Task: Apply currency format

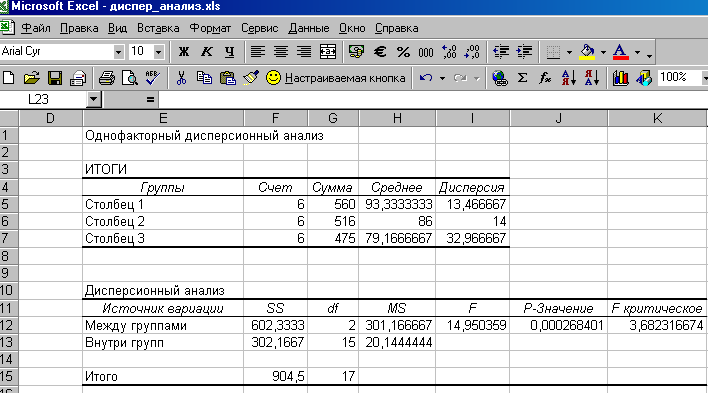Action: pos(356,52)
